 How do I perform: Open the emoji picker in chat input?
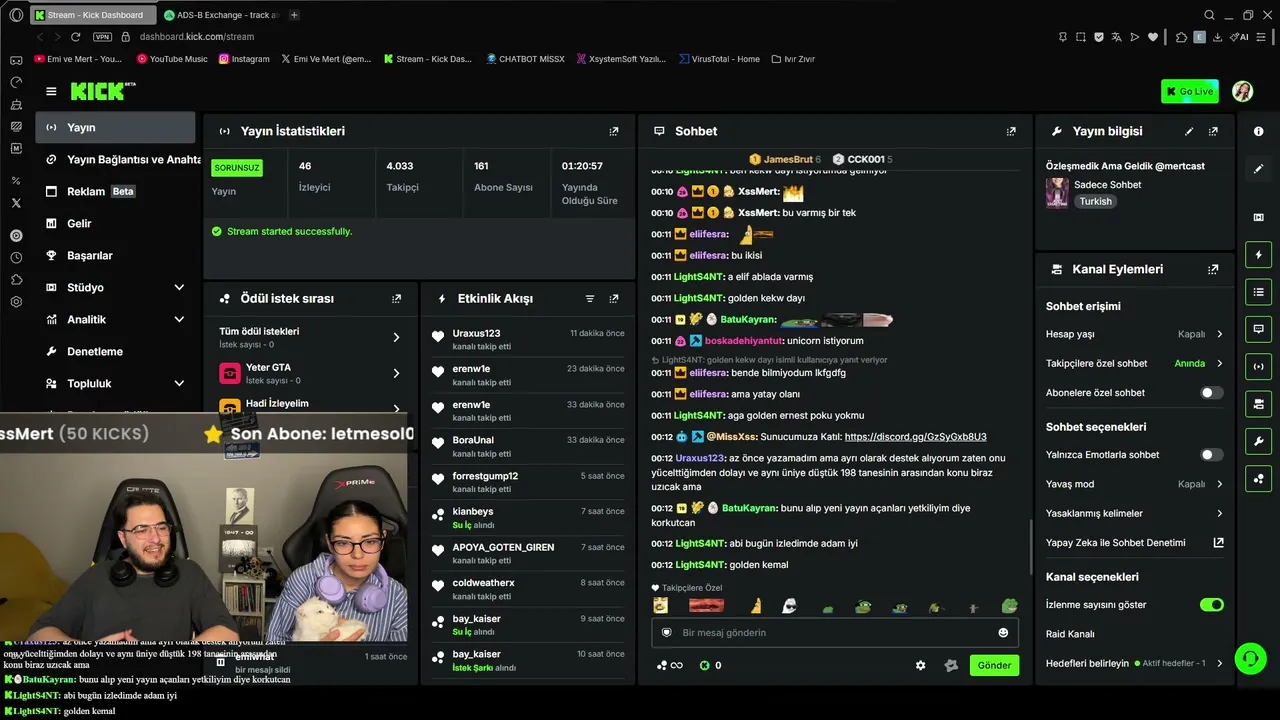(x=1003, y=632)
